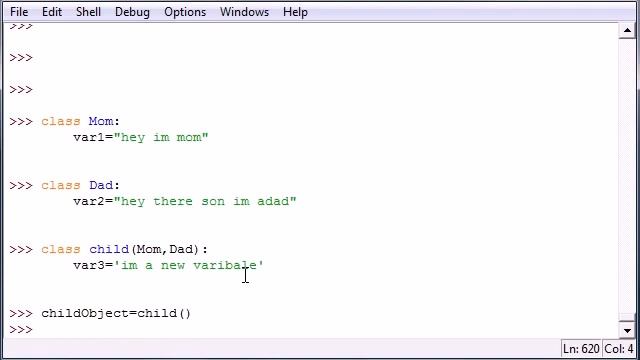Open the Help menu
The height and width of the screenshot is (360, 640).
click(x=295, y=12)
